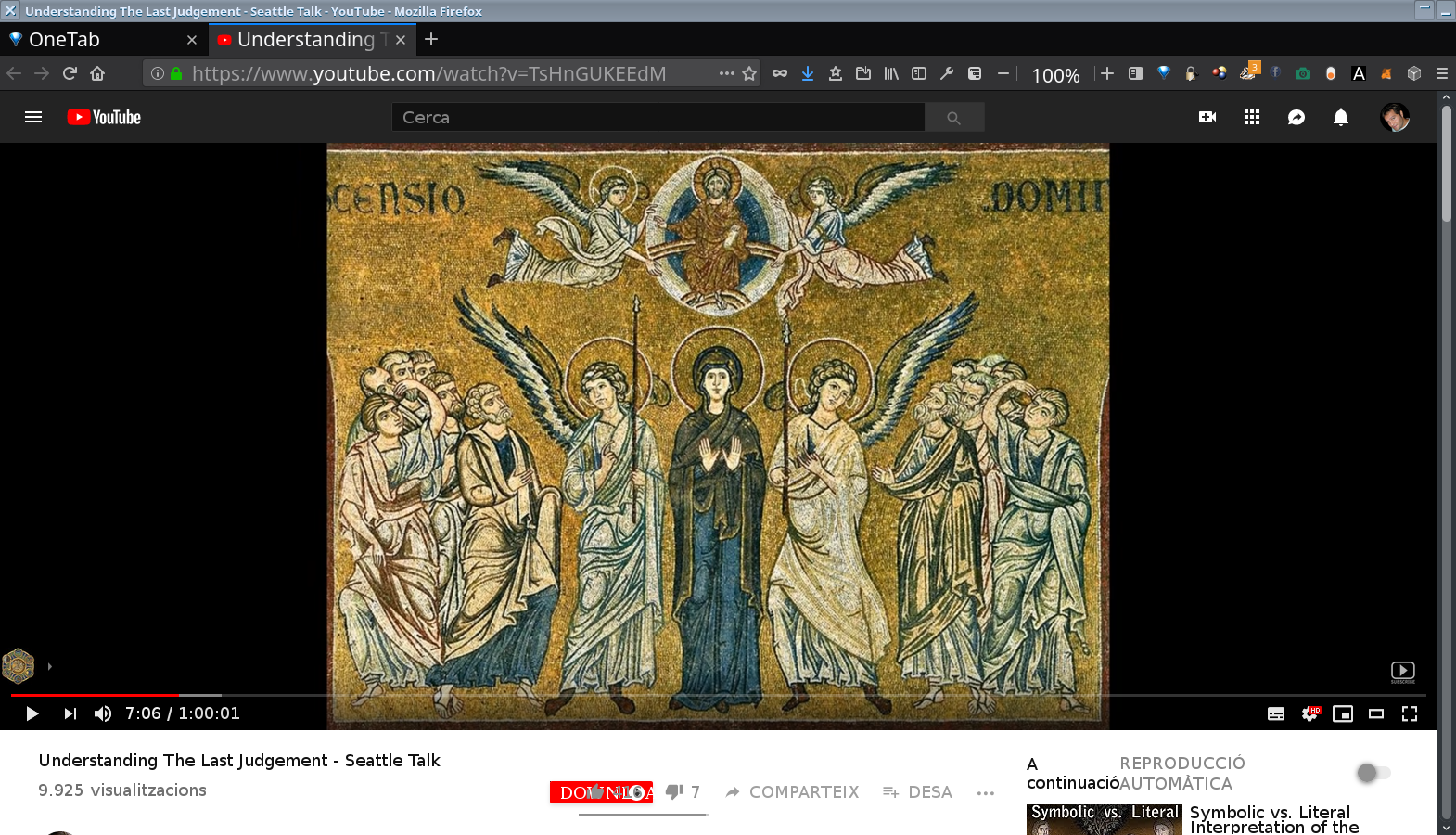Click the red download button below the video

pyautogui.click(x=601, y=792)
